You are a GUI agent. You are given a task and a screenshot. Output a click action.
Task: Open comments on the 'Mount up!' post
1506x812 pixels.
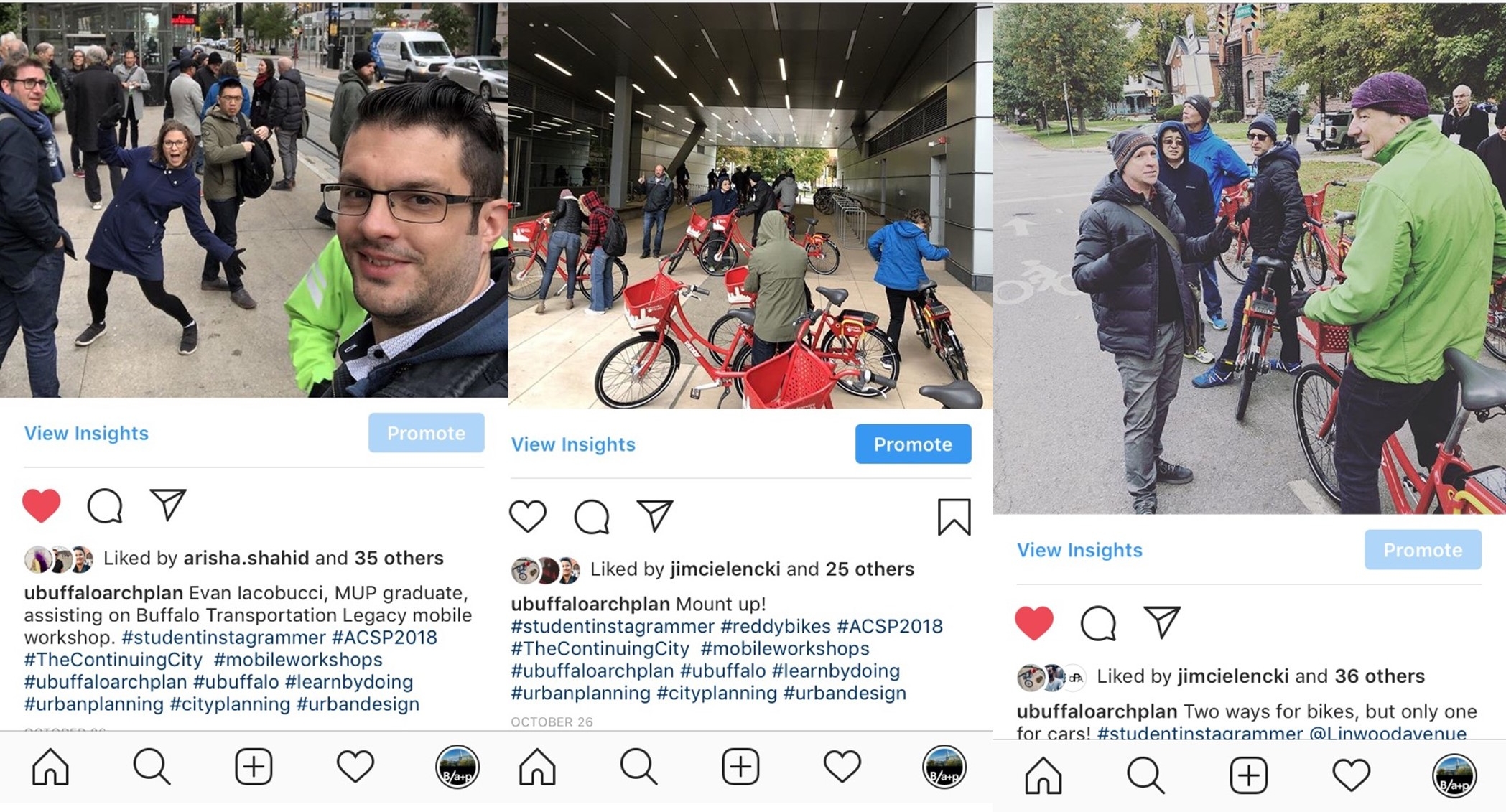coord(592,517)
